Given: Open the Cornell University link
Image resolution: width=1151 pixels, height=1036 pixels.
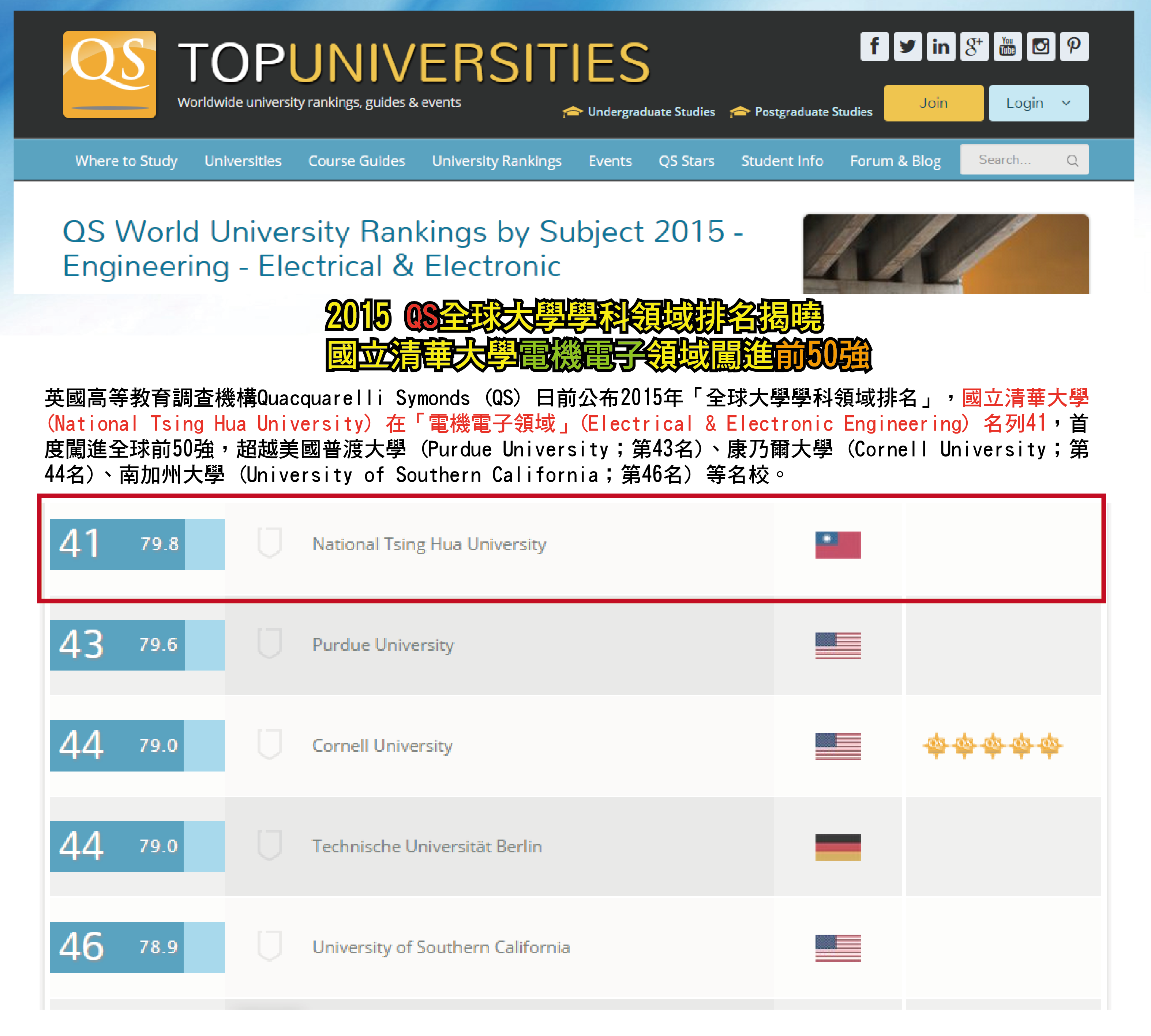Looking at the screenshot, I should point(383,746).
